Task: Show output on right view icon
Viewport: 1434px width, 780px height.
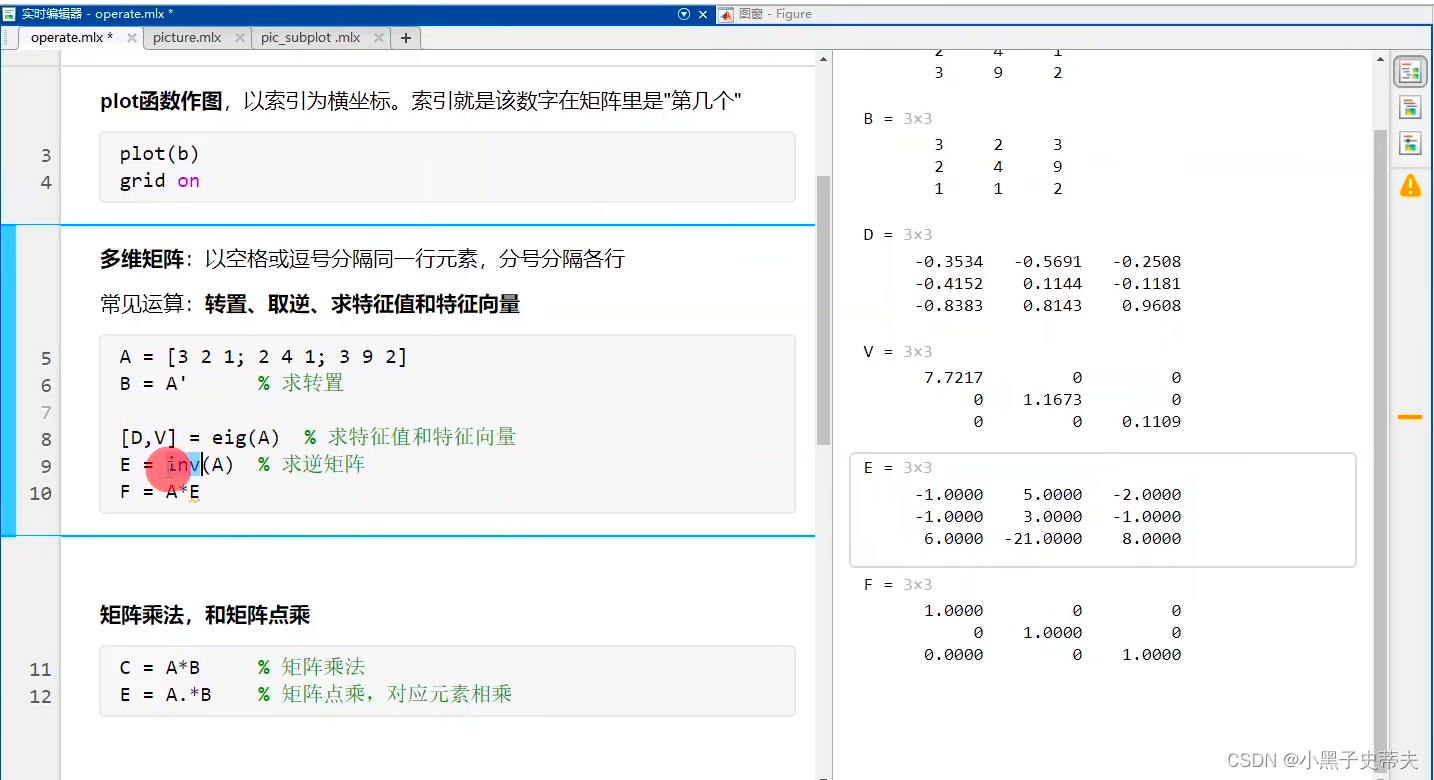Action: pos(1410,72)
